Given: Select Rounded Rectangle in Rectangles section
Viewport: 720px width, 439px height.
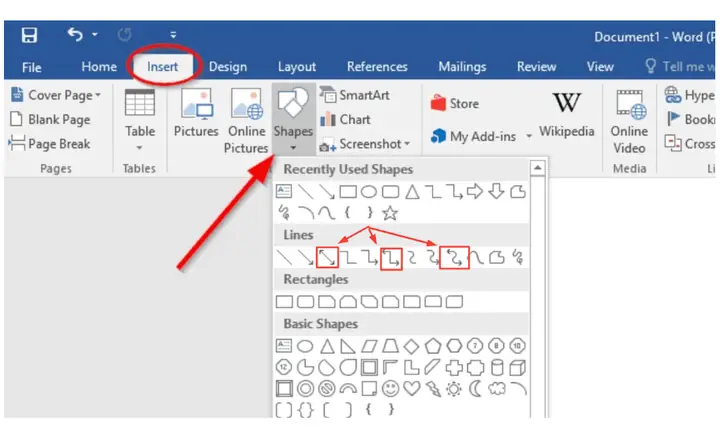Looking at the screenshot, I should [305, 302].
